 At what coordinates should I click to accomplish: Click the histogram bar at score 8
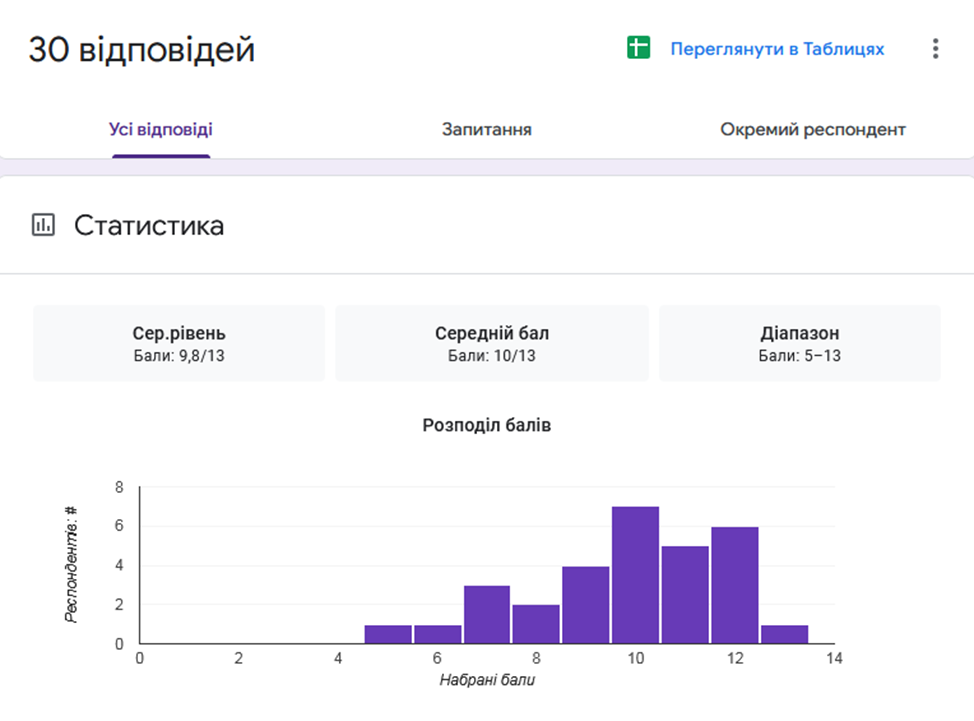tap(536, 624)
